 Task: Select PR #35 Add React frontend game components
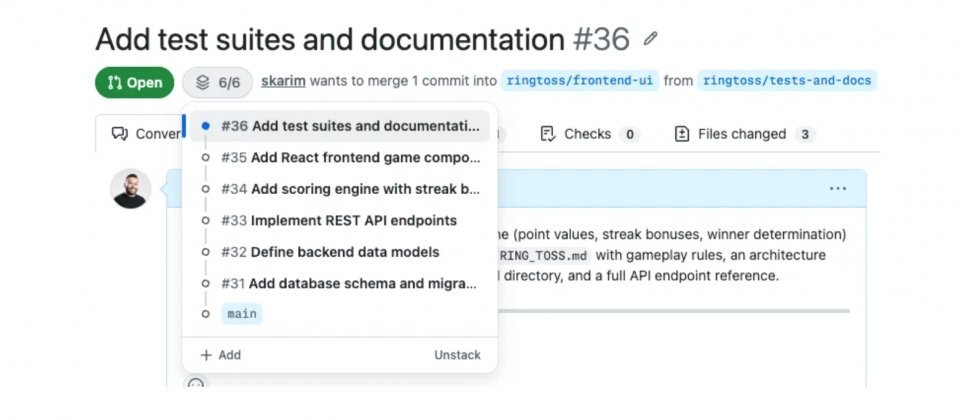point(349,158)
